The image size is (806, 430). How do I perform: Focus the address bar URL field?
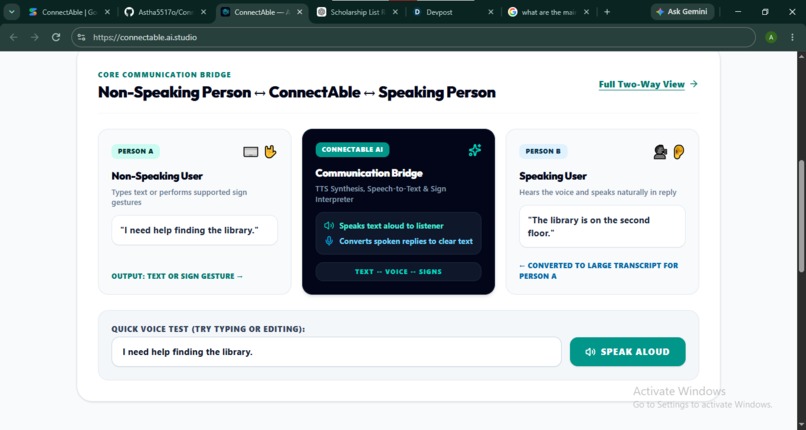(x=411, y=37)
